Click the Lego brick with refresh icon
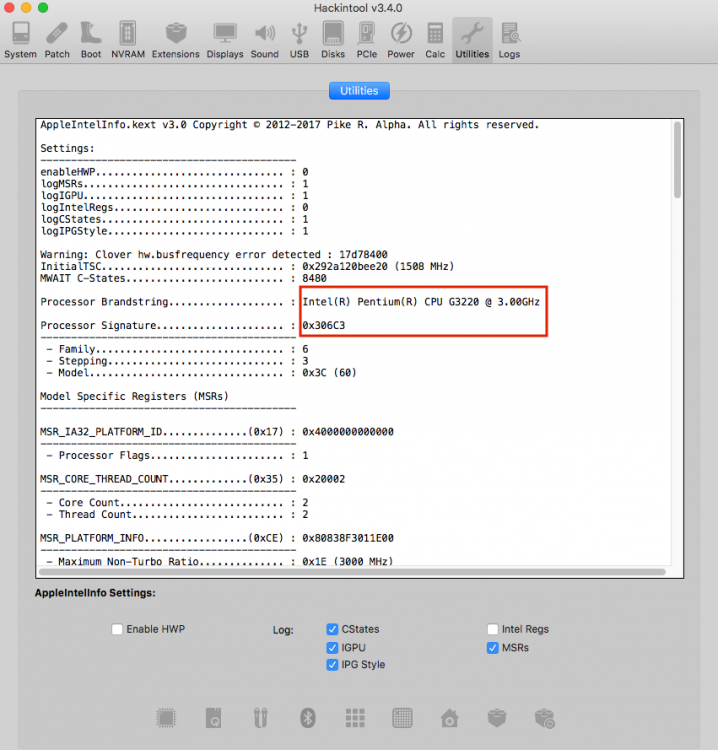Screen dimensions: 718x750 point(545,718)
